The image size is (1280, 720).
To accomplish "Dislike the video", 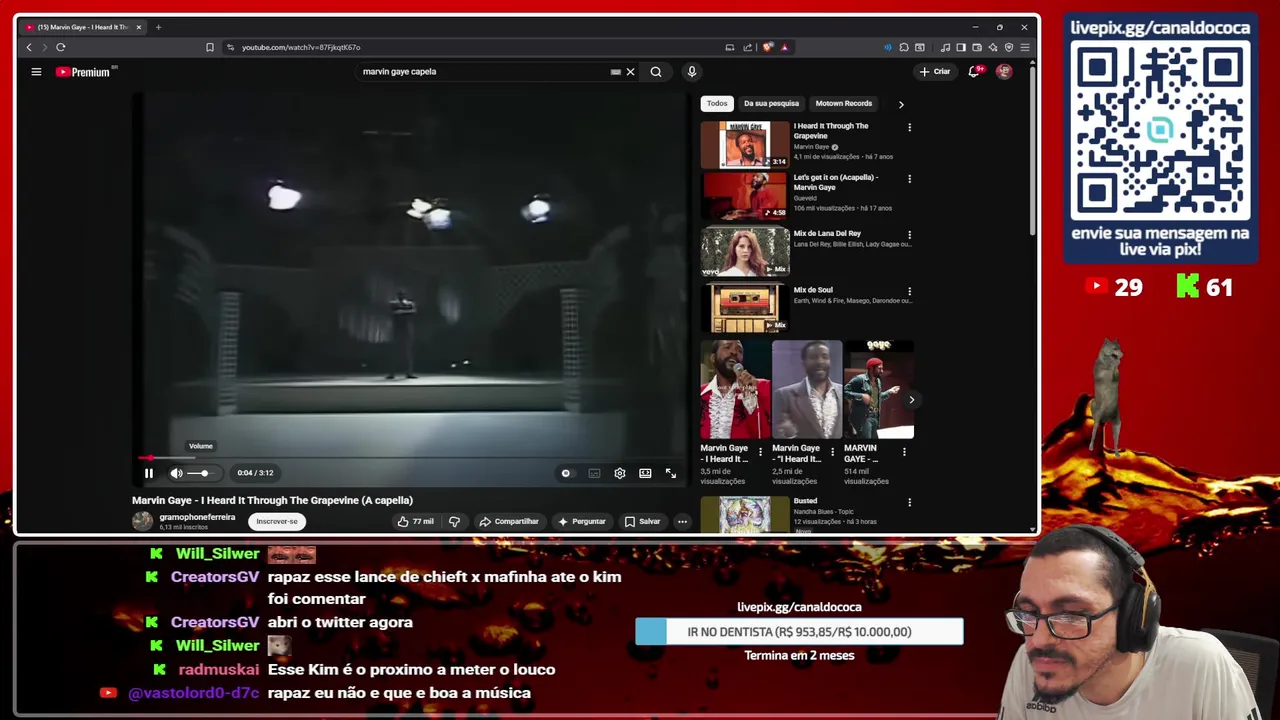I will pyautogui.click(x=454, y=521).
